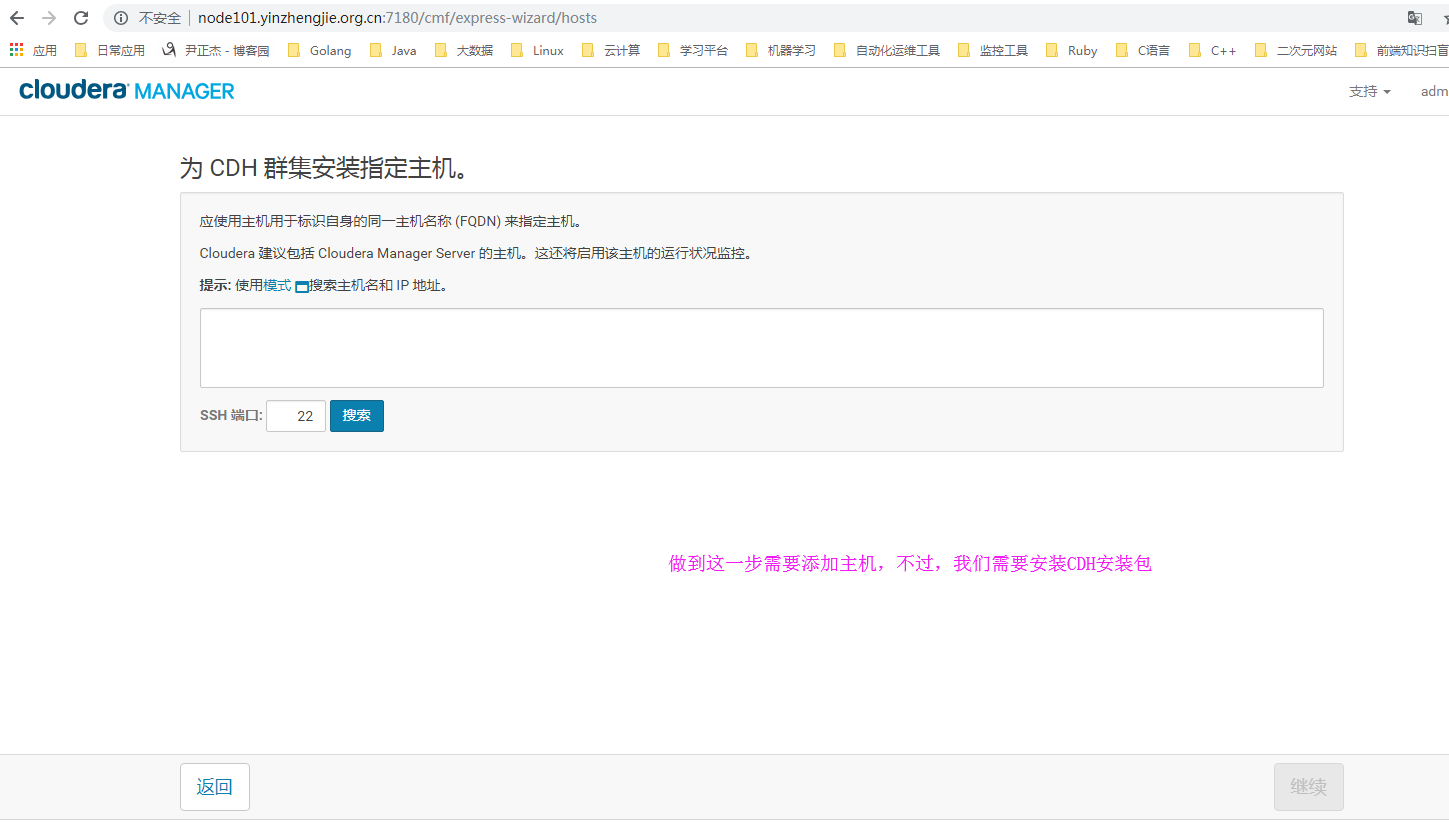Open the Java bookmark folder
Screen dimensions: 1449x822
[393, 50]
